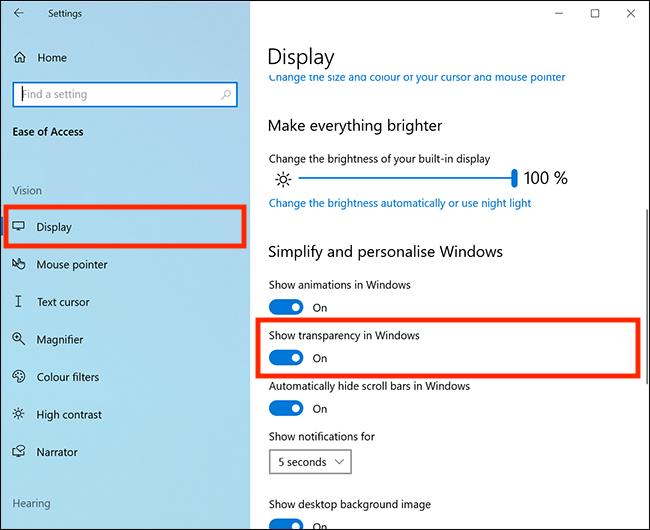The height and width of the screenshot is (530, 650).
Task: Click the brightness slider handle at 100 %
Action: [x=514, y=178]
